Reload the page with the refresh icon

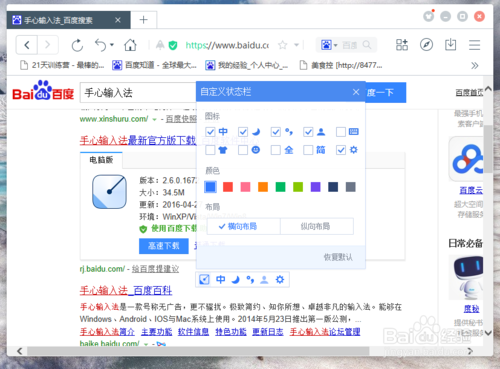(77, 45)
